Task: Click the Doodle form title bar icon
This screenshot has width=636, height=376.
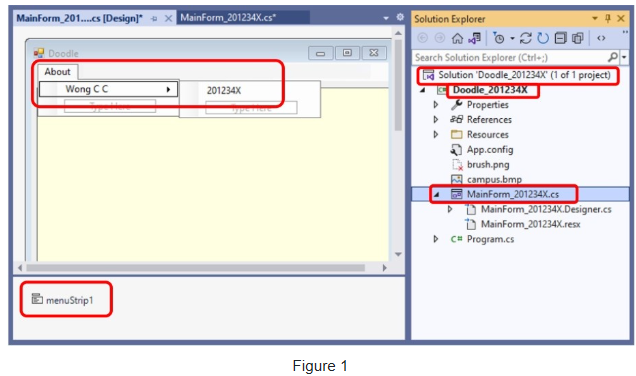Action: 39,53
